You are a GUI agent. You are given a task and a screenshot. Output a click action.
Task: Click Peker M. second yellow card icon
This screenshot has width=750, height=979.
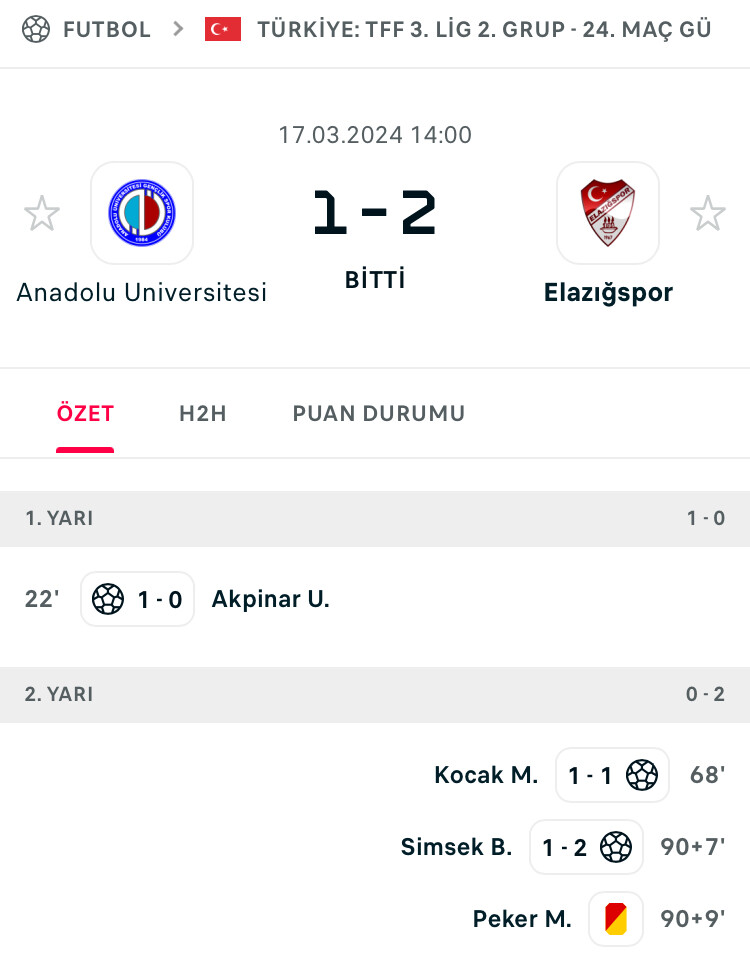pos(616,919)
